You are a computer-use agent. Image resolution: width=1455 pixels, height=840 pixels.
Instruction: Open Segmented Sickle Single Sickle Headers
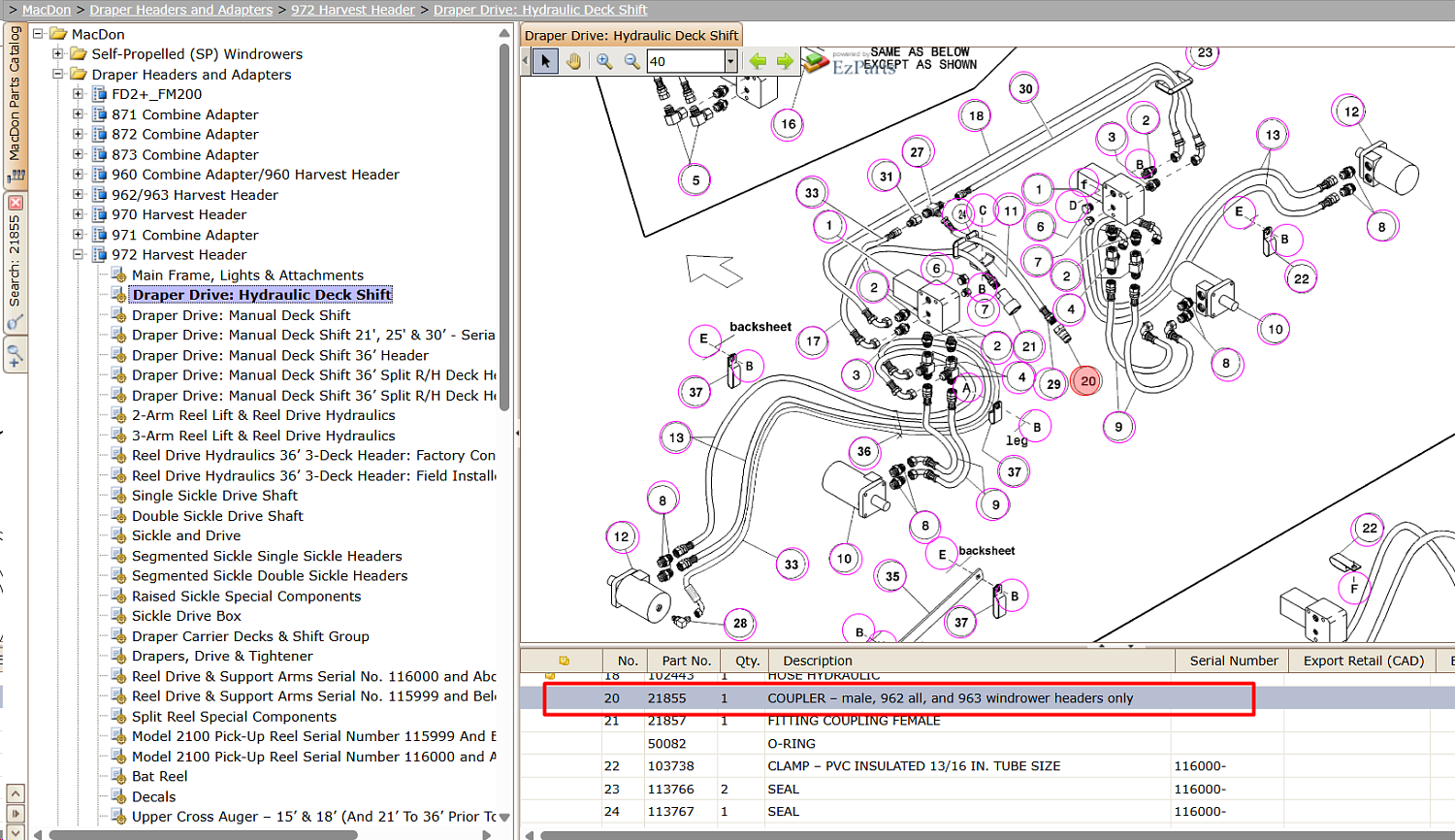[x=267, y=556]
